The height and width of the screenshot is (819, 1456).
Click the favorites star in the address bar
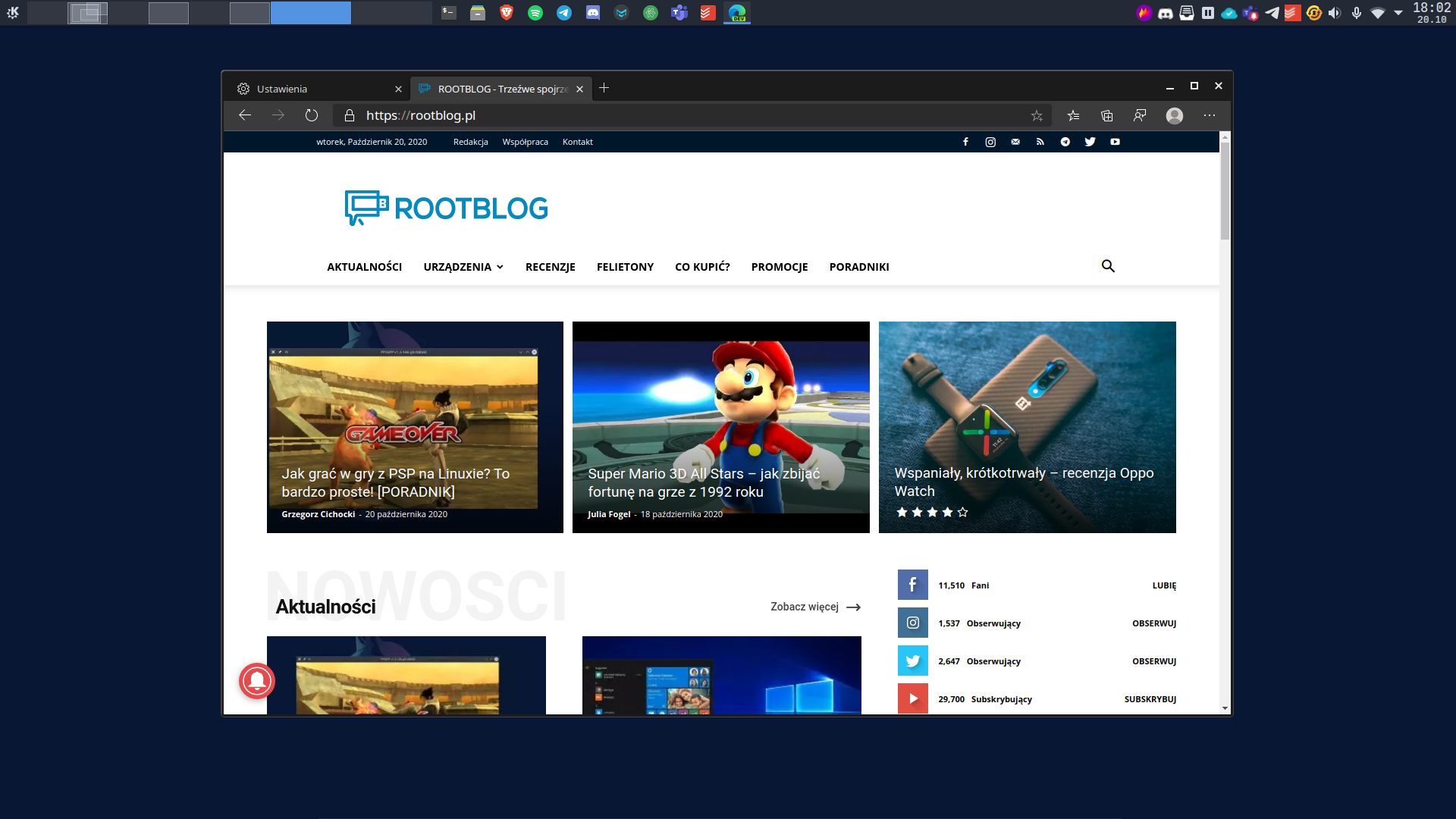[1037, 115]
